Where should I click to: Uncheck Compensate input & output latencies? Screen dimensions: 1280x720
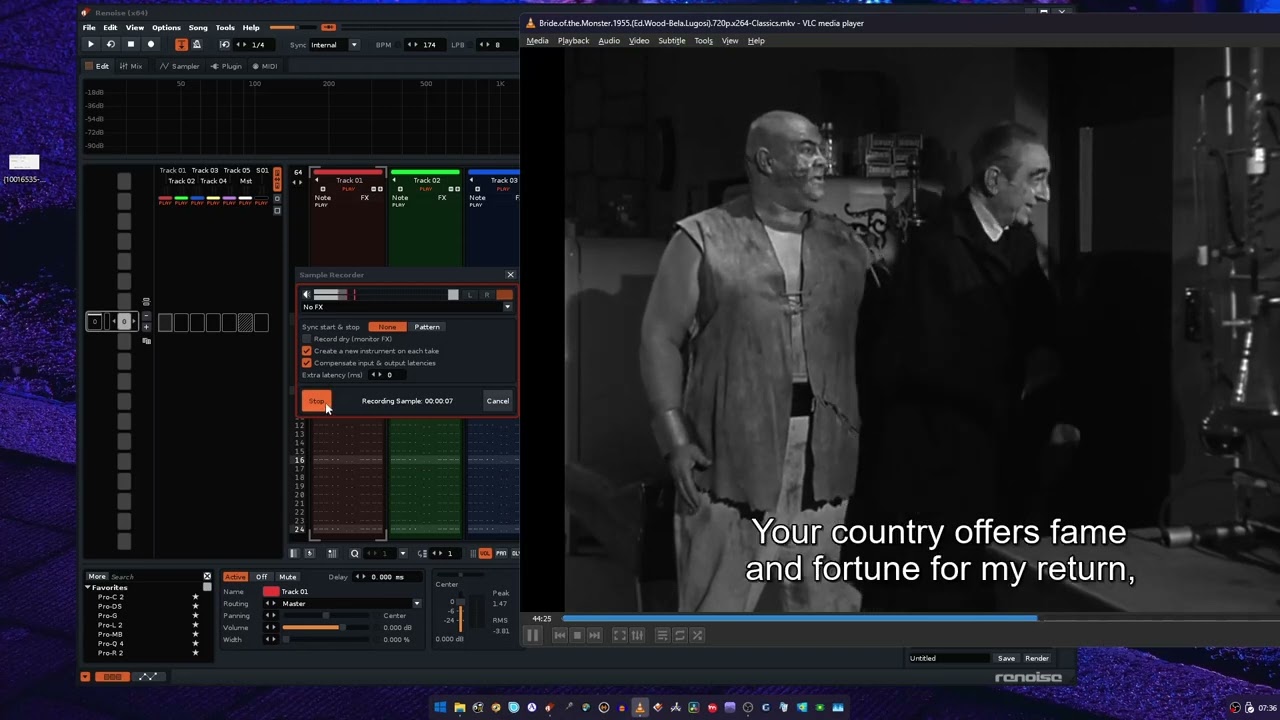[307, 363]
